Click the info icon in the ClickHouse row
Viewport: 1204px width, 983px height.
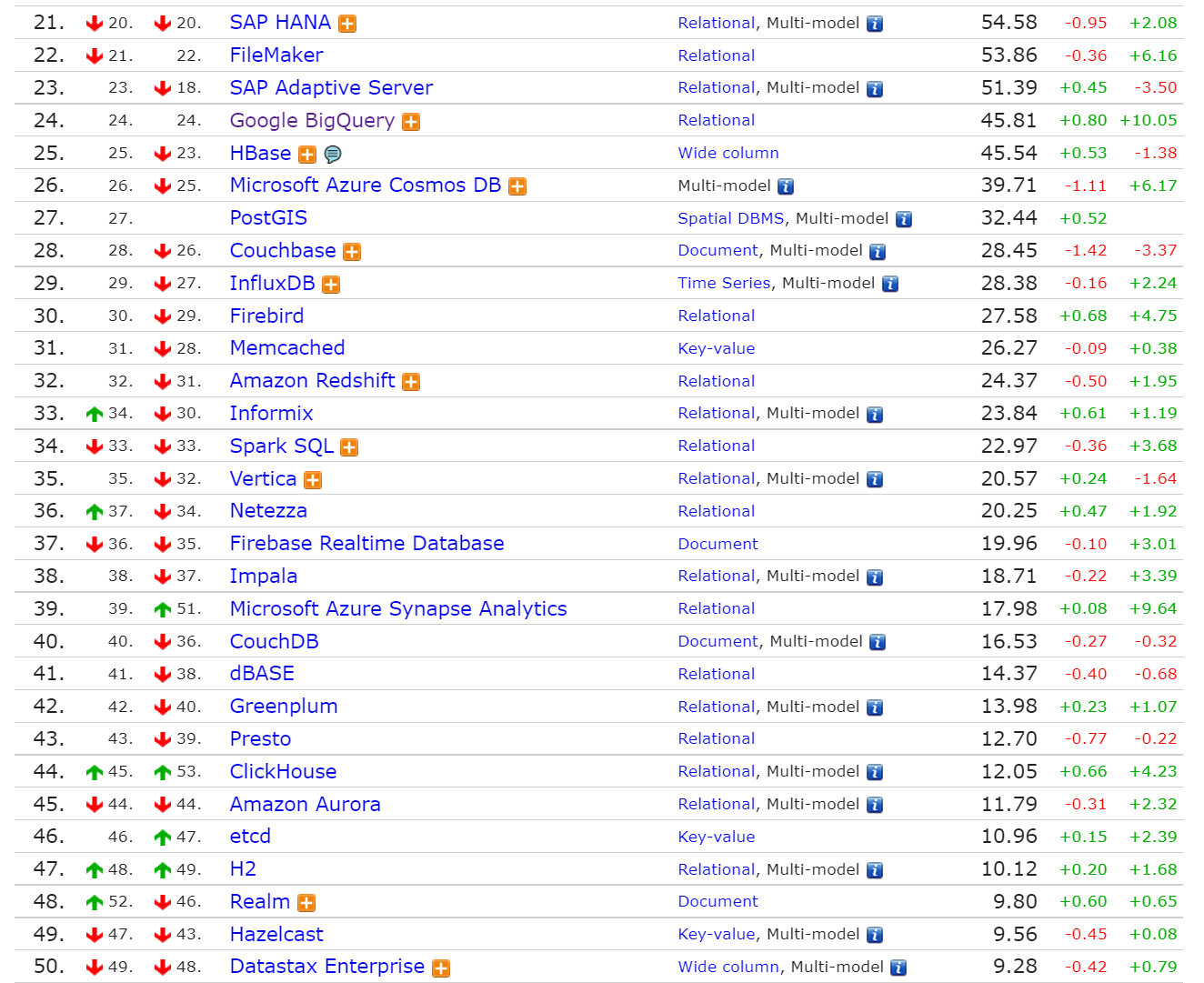[x=875, y=772]
